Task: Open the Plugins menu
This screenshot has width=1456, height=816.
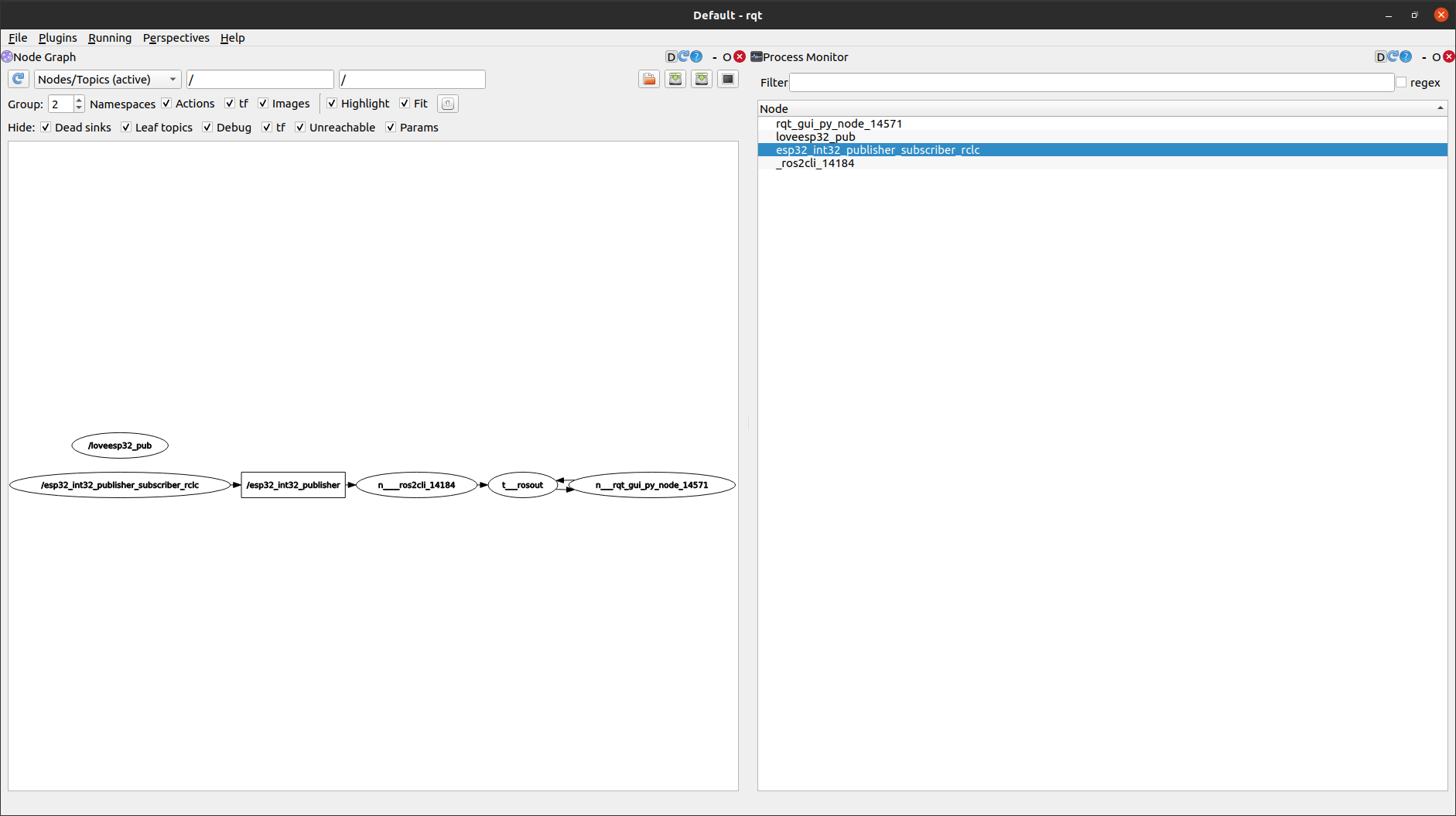Action: [57, 37]
